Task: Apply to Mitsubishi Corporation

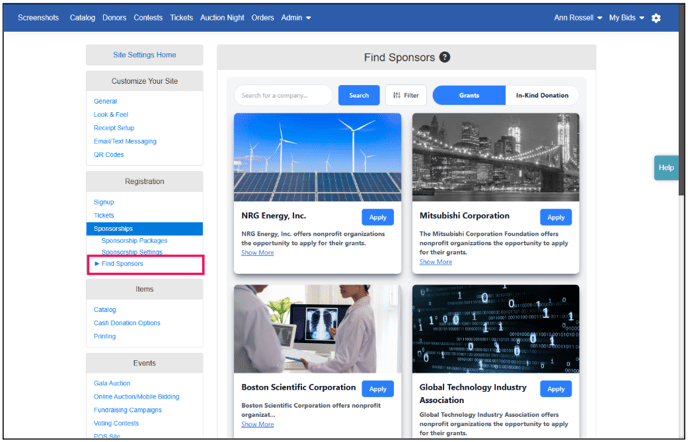Action: [555, 217]
